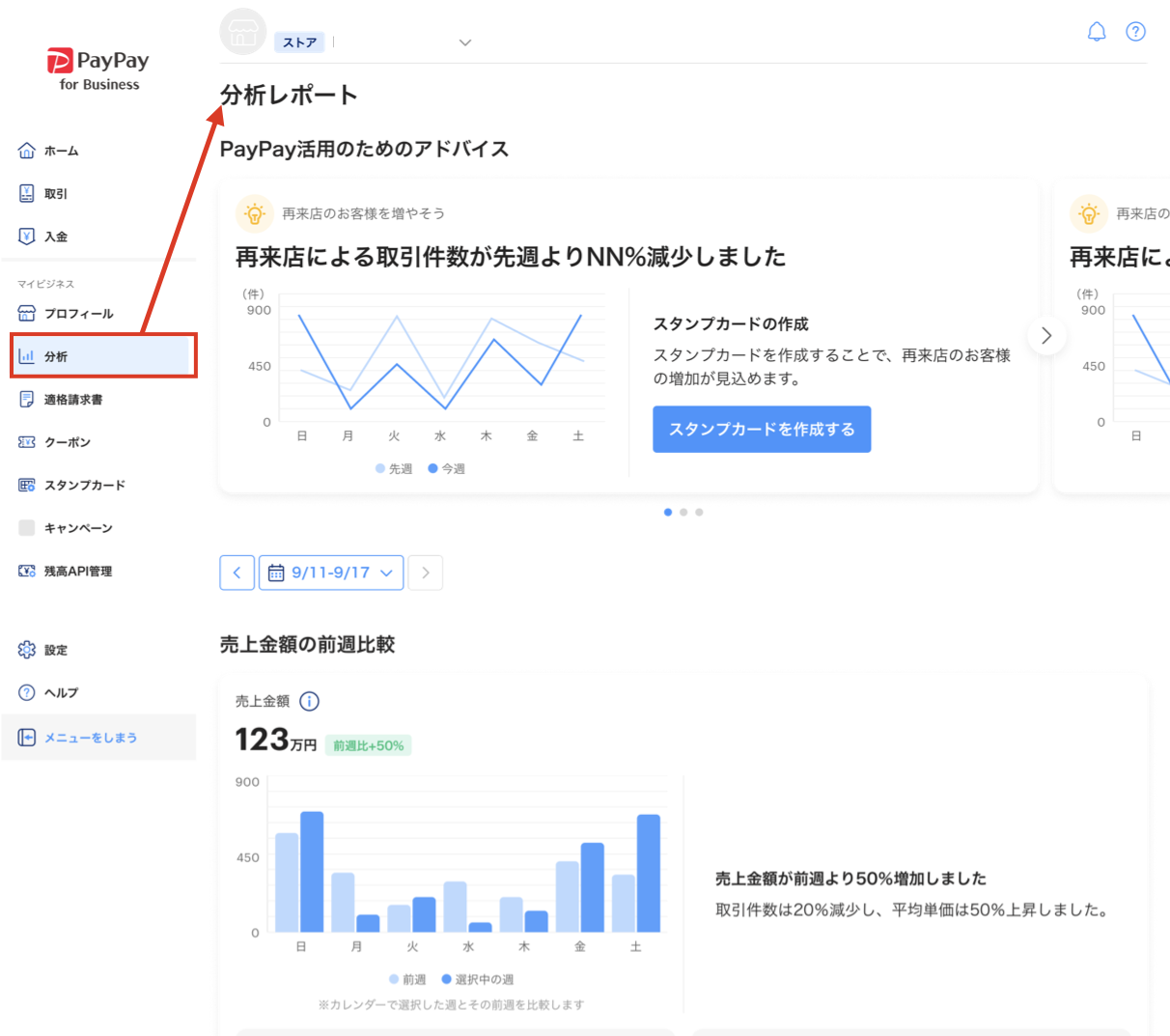The height and width of the screenshot is (1036, 1170).
Task: Go to the previous week arrow
Action: pos(237,573)
